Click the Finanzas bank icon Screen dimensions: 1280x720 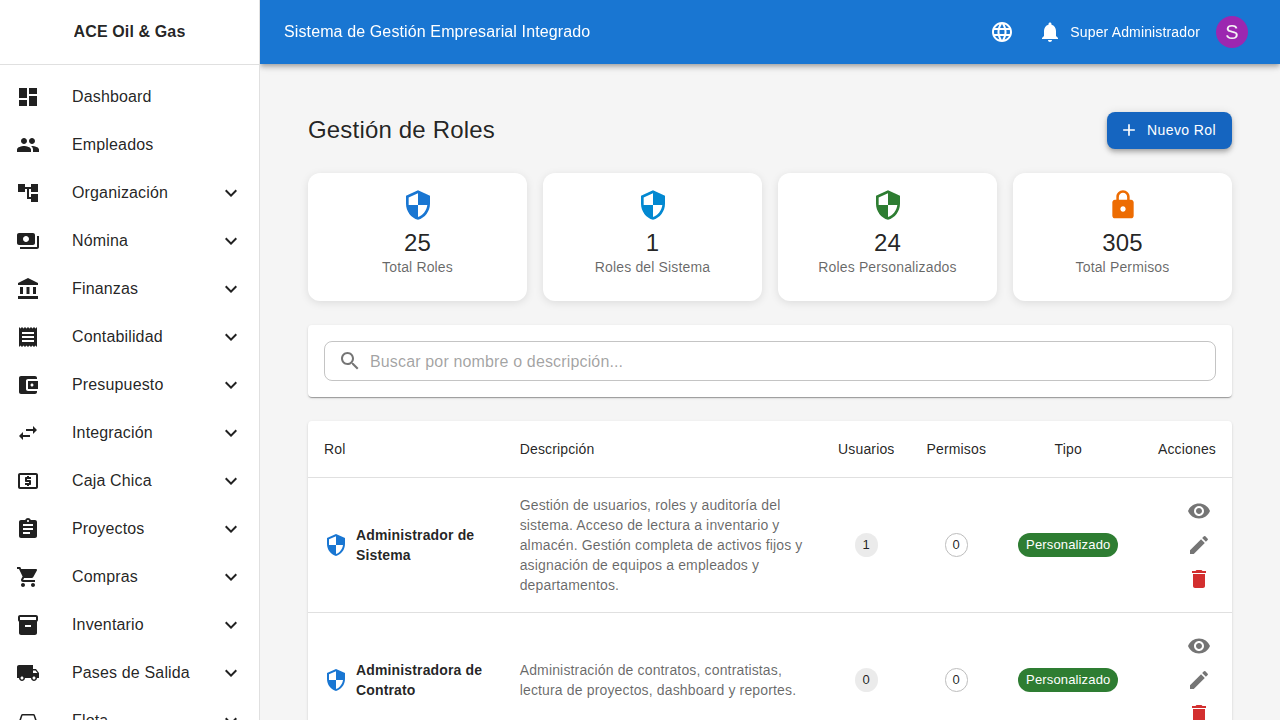(28, 289)
